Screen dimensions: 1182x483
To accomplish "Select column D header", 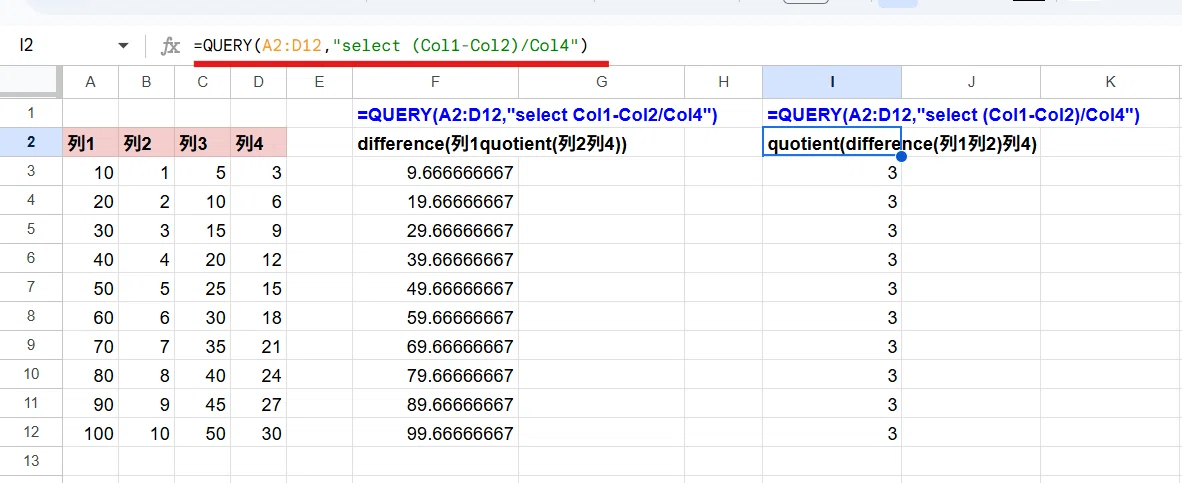I will pos(259,82).
